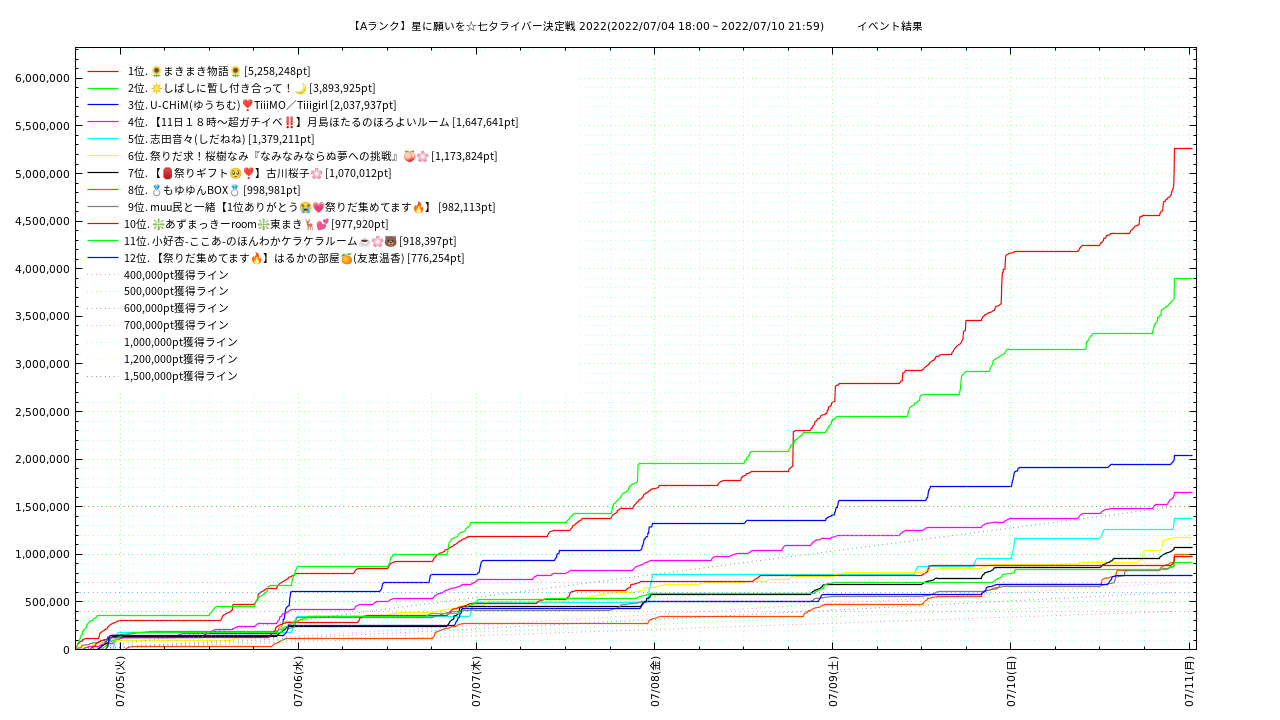Image resolution: width=1280 pixels, height=720 pixels.
Task: Click the 1,000,000pt獲得ライン legend entry
Action: [181, 343]
